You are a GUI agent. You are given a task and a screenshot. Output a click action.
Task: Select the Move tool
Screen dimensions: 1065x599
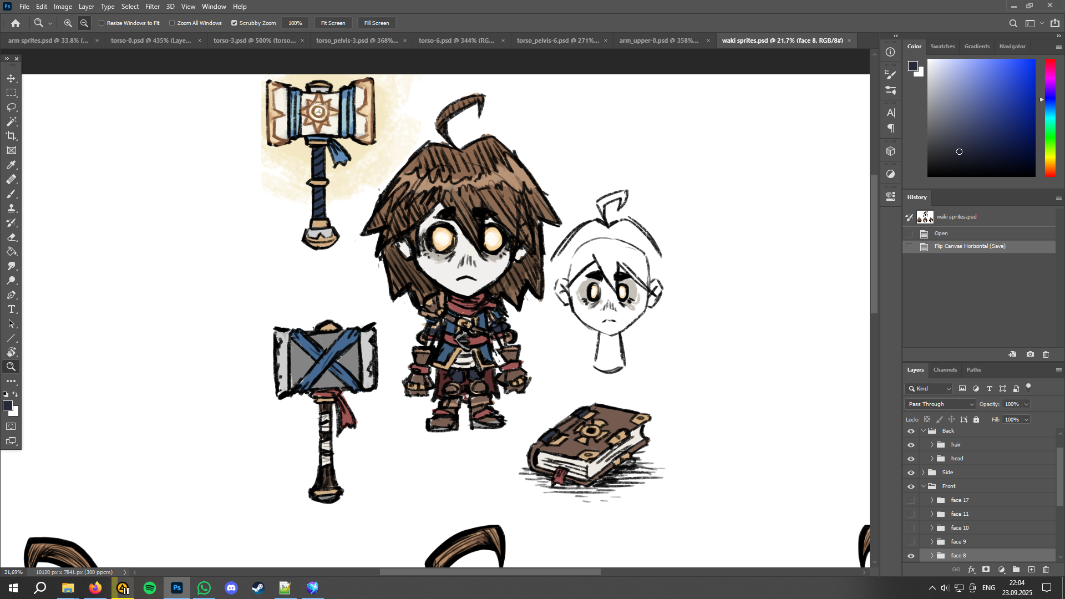(x=12, y=78)
